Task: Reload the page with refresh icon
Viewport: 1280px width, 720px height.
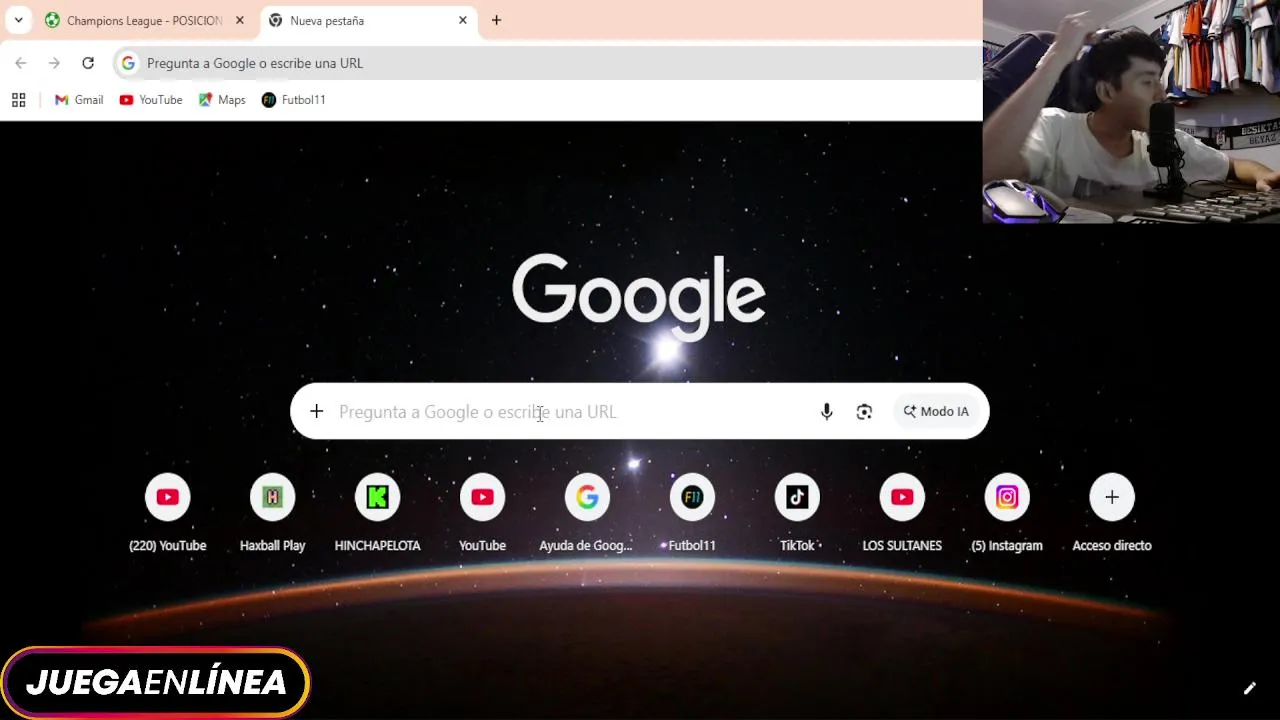Action: point(88,63)
